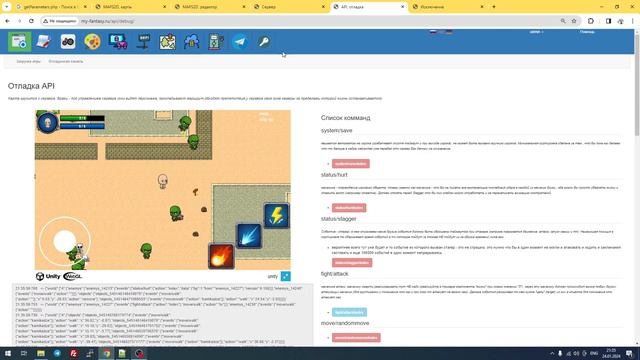This screenshot has width=640, height=360.
Task: Bookmark this page with the star icon
Action: tap(574, 21)
